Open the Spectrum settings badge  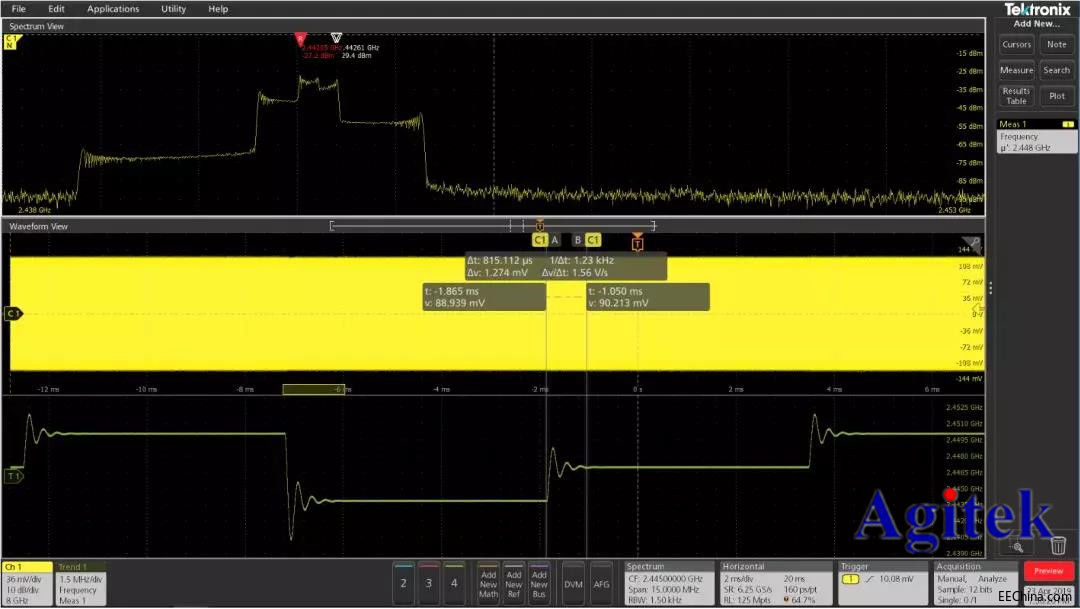pyautogui.click(x=669, y=584)
